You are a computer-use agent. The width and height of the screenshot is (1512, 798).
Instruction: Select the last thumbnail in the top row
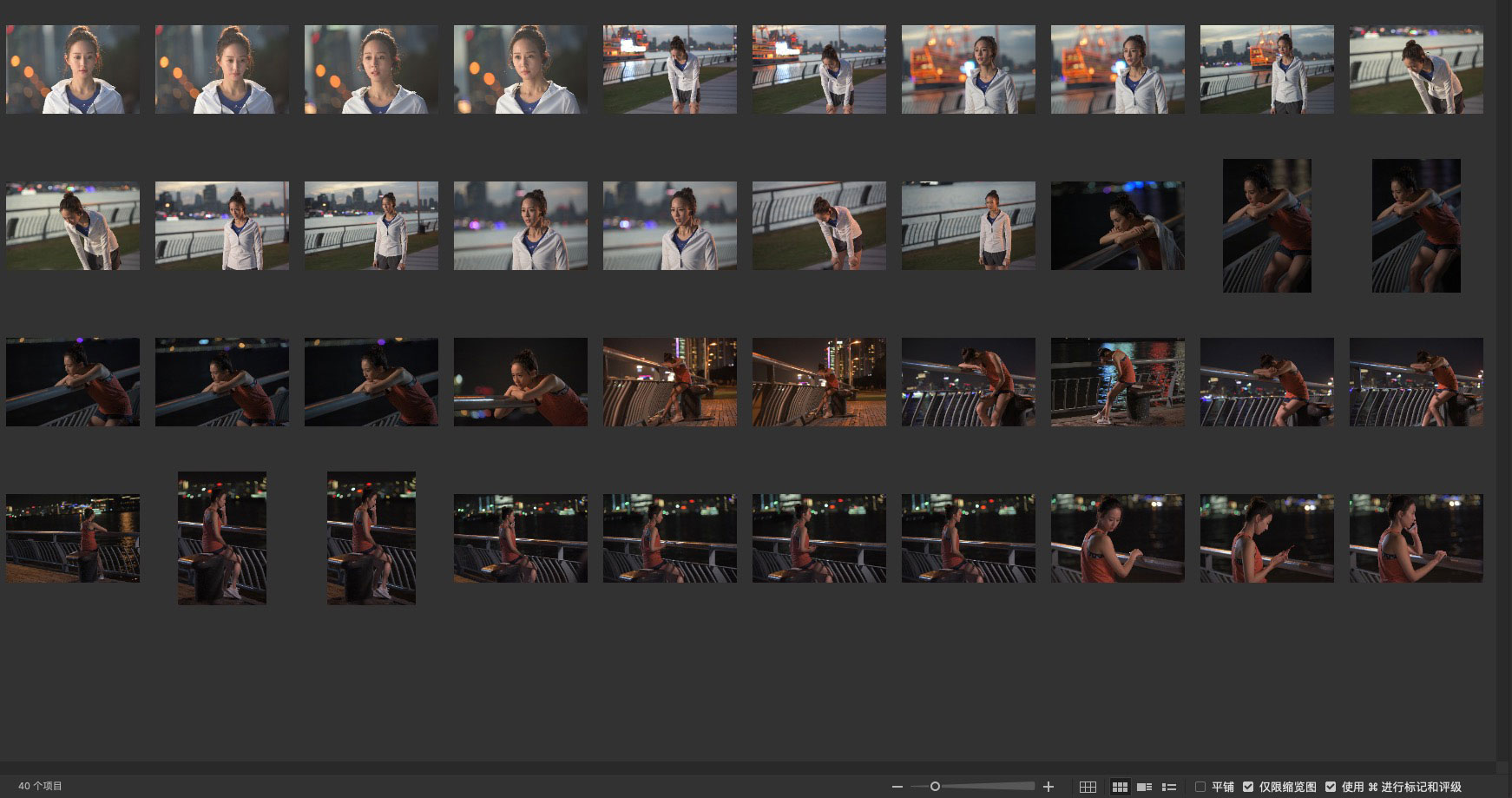pyautogui.click(x=1416, y=69)
